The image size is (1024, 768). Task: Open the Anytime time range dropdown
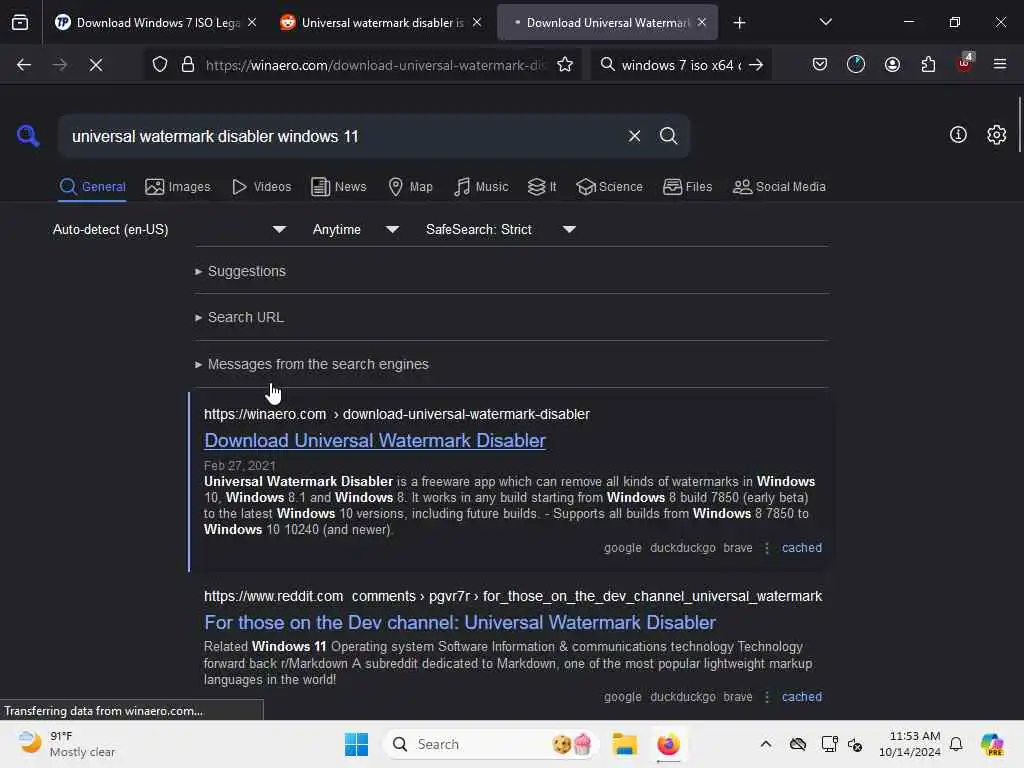pos(355,229)
